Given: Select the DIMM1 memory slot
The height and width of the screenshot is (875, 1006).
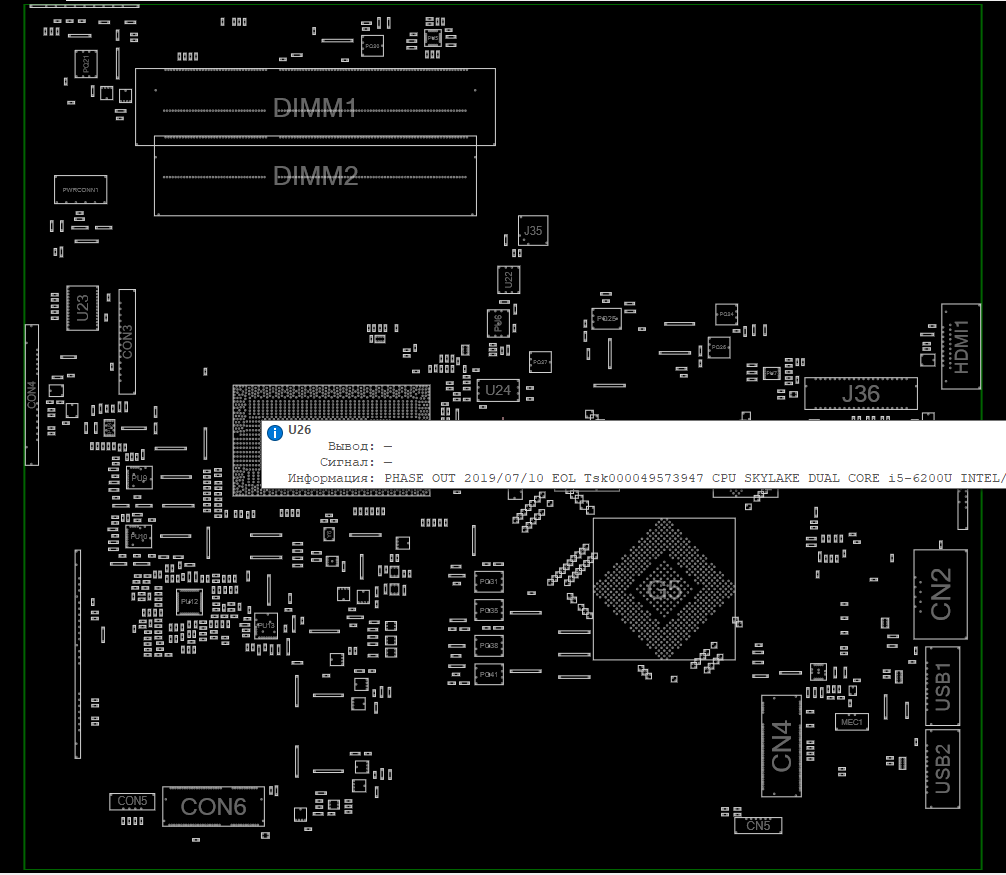Looking at the screenshot, I should coord(315,107).
